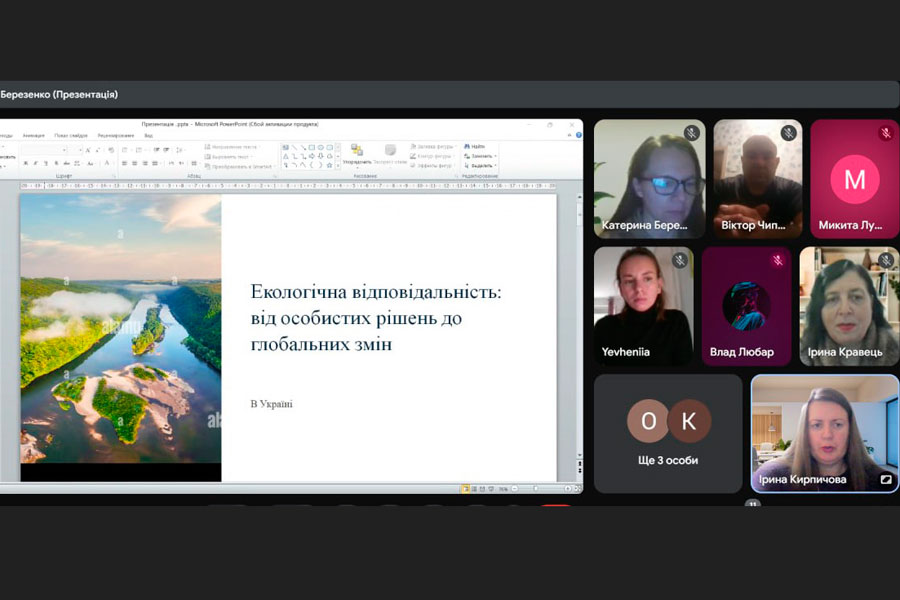Click the muted mic icon on Ірина Кравець tile
Image resolution: width=900 pixels, height=600 pixels.
885,261
